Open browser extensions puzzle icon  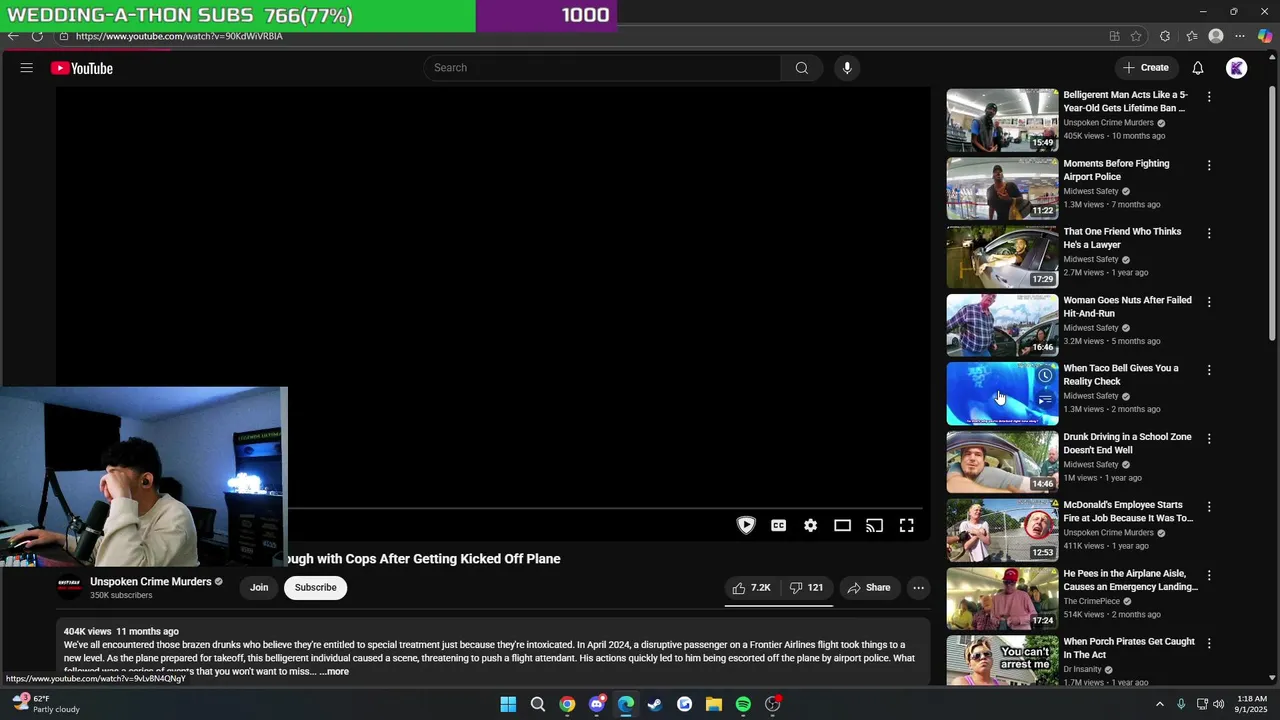tap(1165, 36)
